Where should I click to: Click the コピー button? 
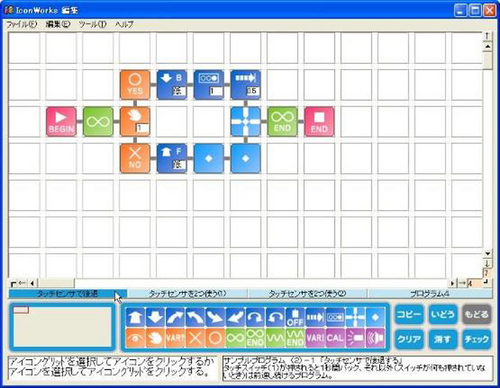pyautogui.click(x=409, y=314)
